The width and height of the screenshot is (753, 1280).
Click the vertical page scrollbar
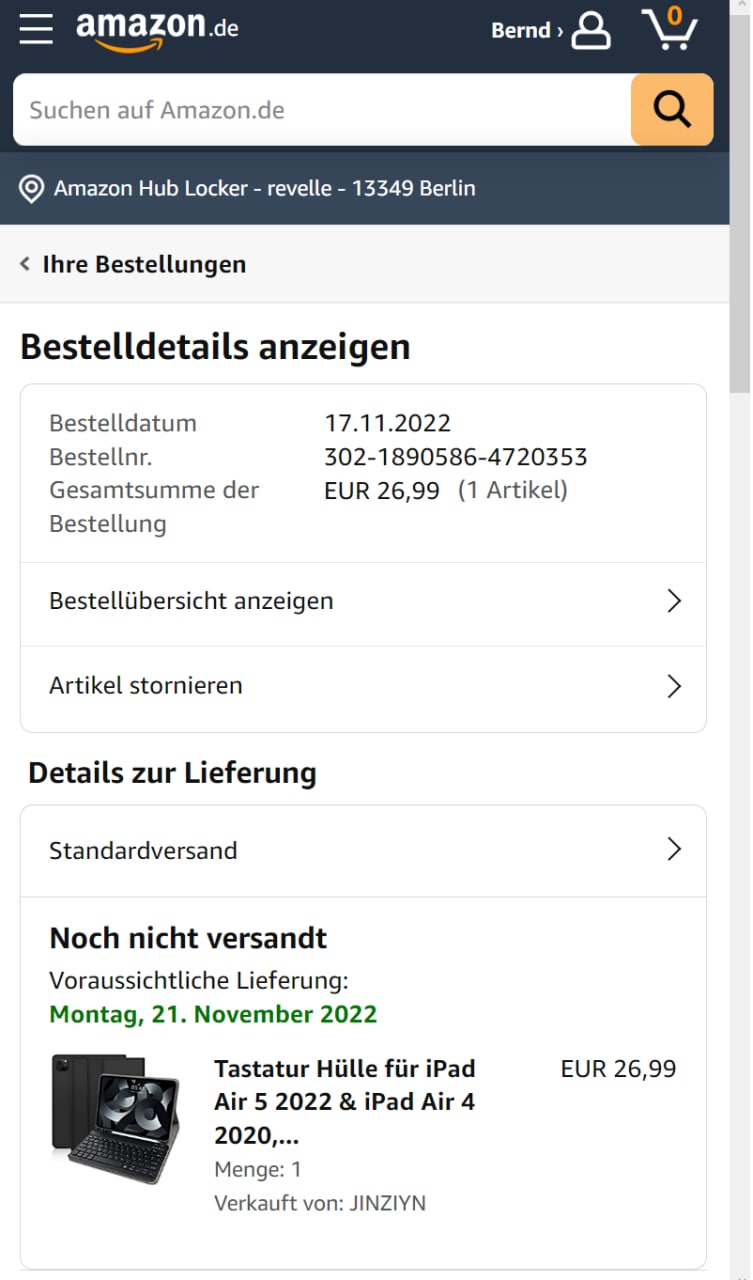point(740,300)
